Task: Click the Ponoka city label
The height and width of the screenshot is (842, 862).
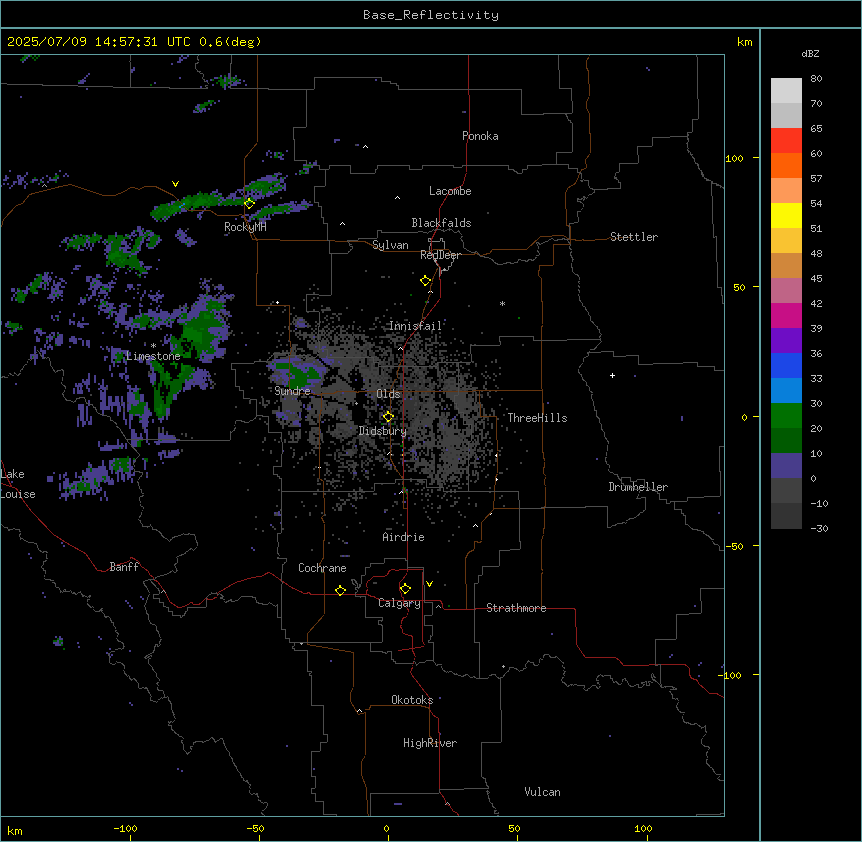Action: 480,136
